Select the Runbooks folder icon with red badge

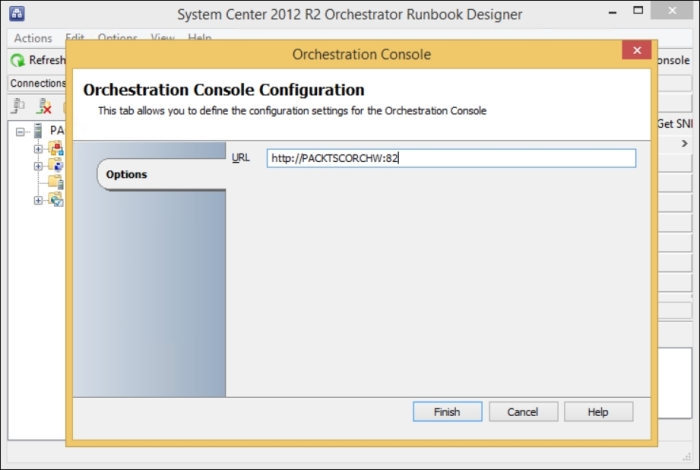point(56,148)
